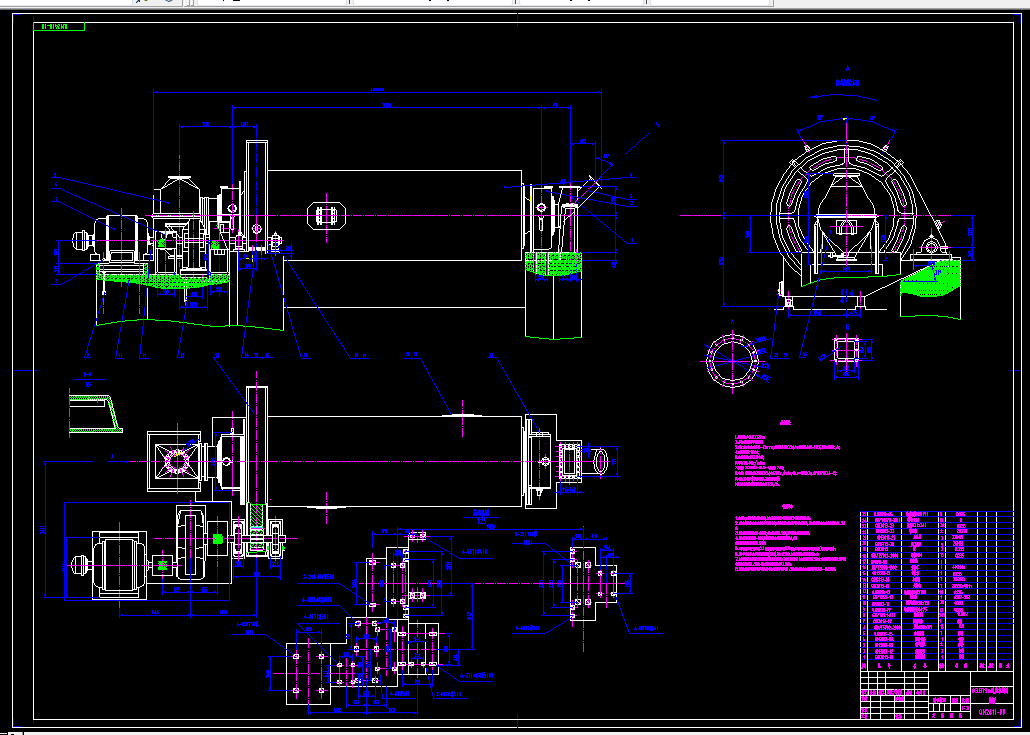Click the drawing number cell in the title block

point(991,711)
